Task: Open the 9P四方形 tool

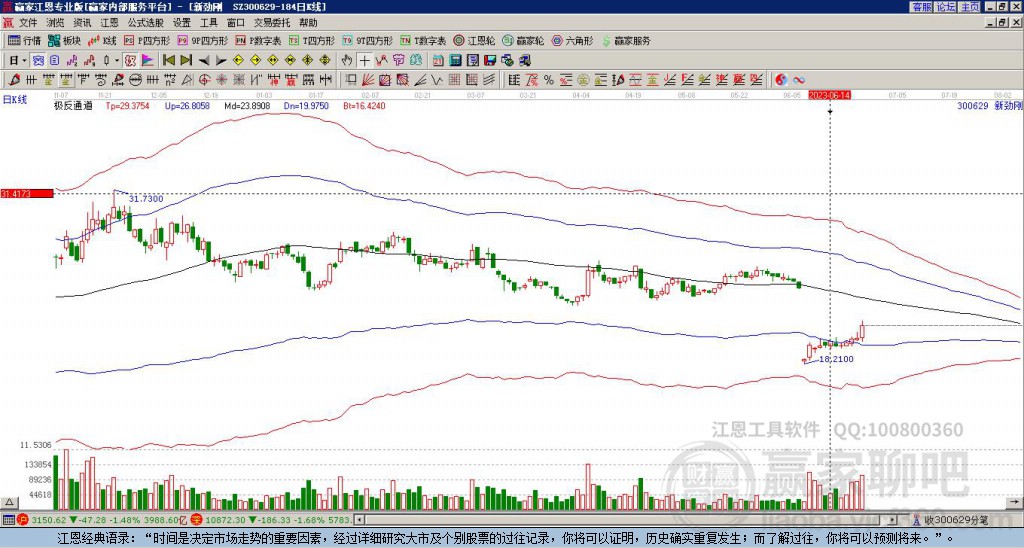Action: click(203, 40)
